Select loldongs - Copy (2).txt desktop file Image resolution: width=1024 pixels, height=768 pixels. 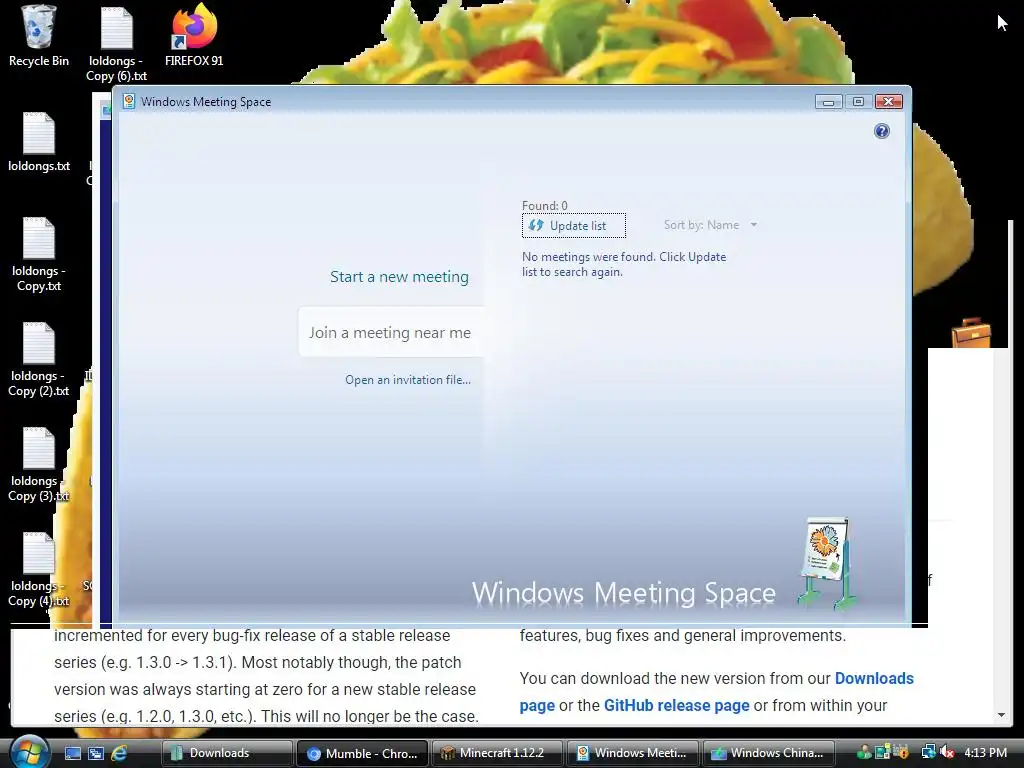pyautogui.click(x=39, y=360)
